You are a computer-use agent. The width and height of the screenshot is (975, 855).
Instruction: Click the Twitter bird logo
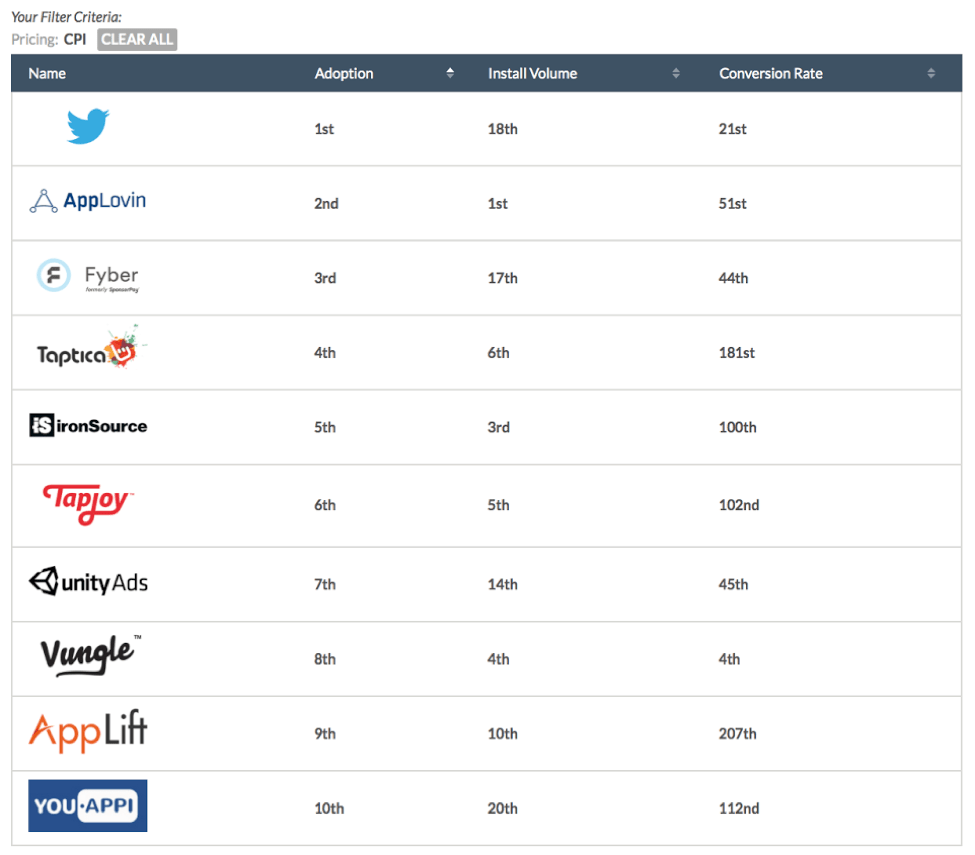pyautogui.click(x=88, y=126)
